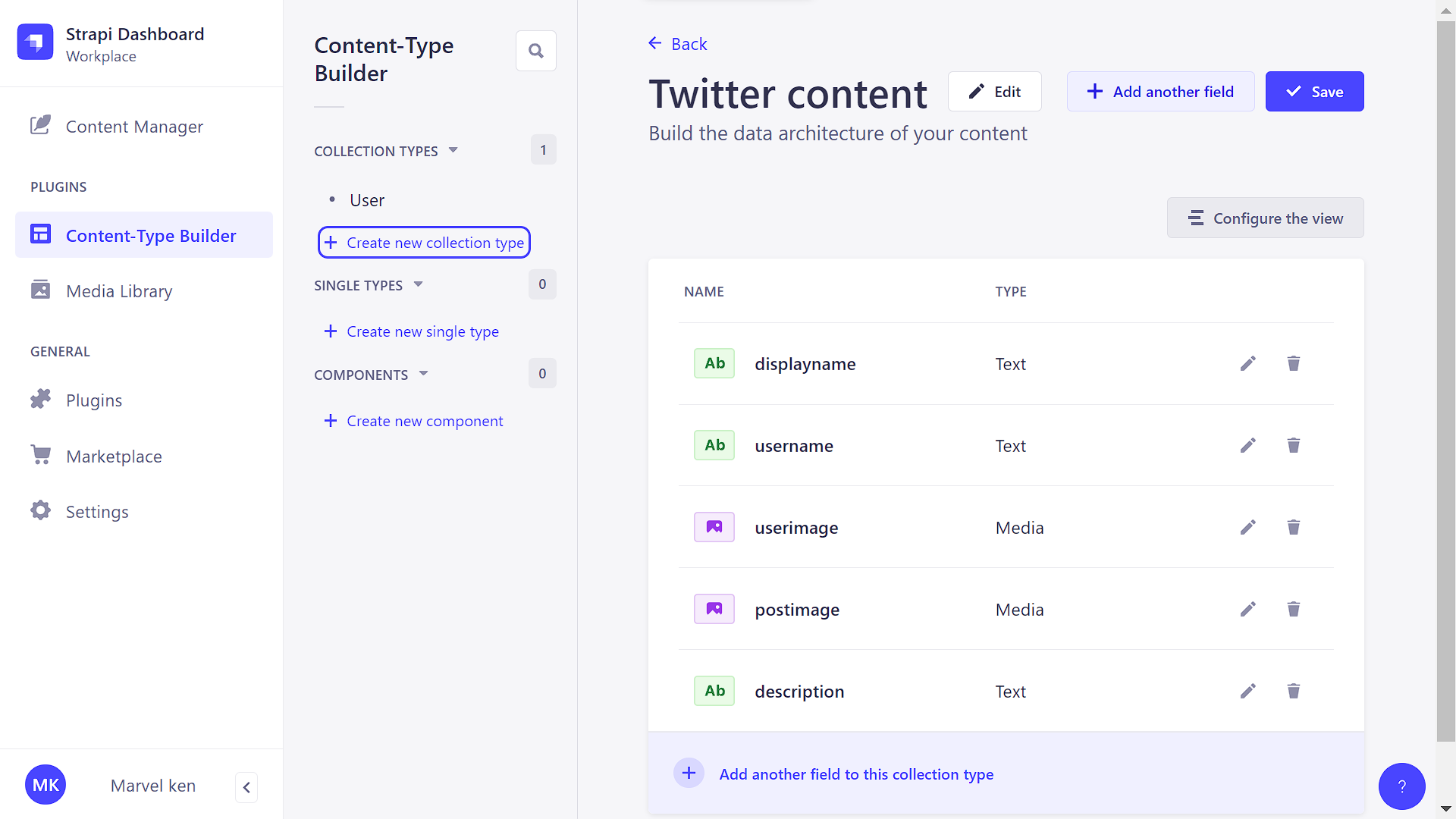Click the 'userimage' field name

coord(796,528)
